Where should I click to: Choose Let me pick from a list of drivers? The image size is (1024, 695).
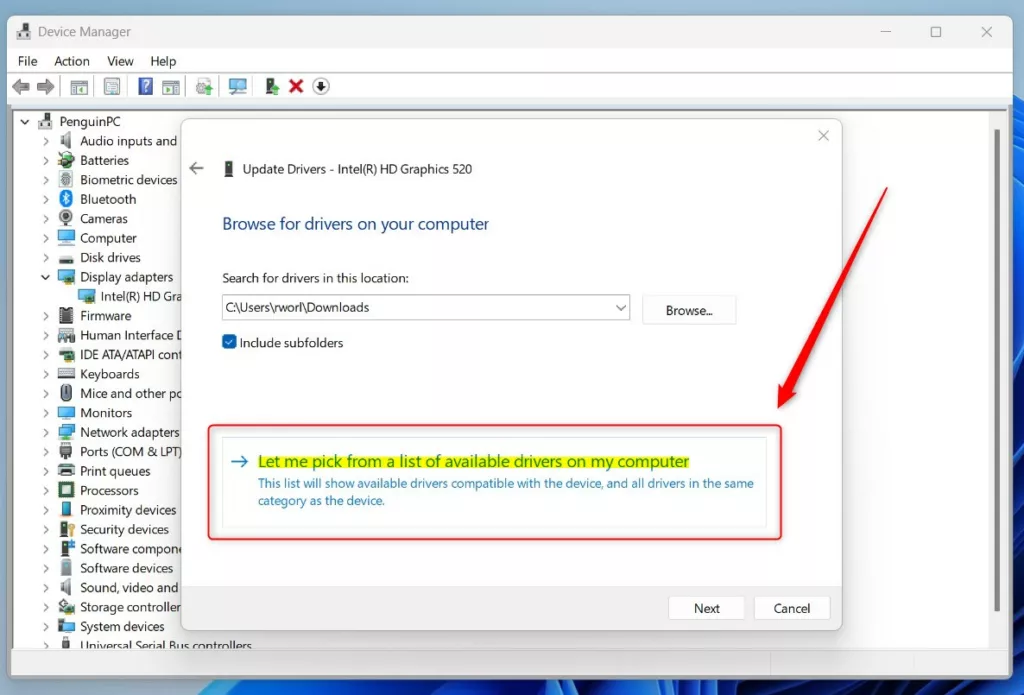click(x=494, y=481)
